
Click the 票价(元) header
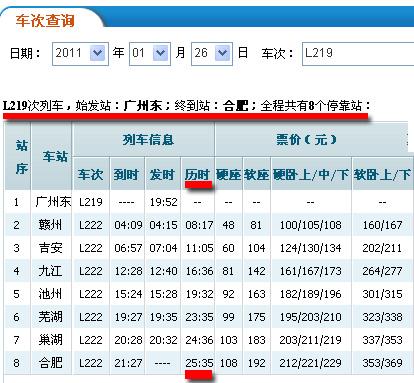click(306, 139)
